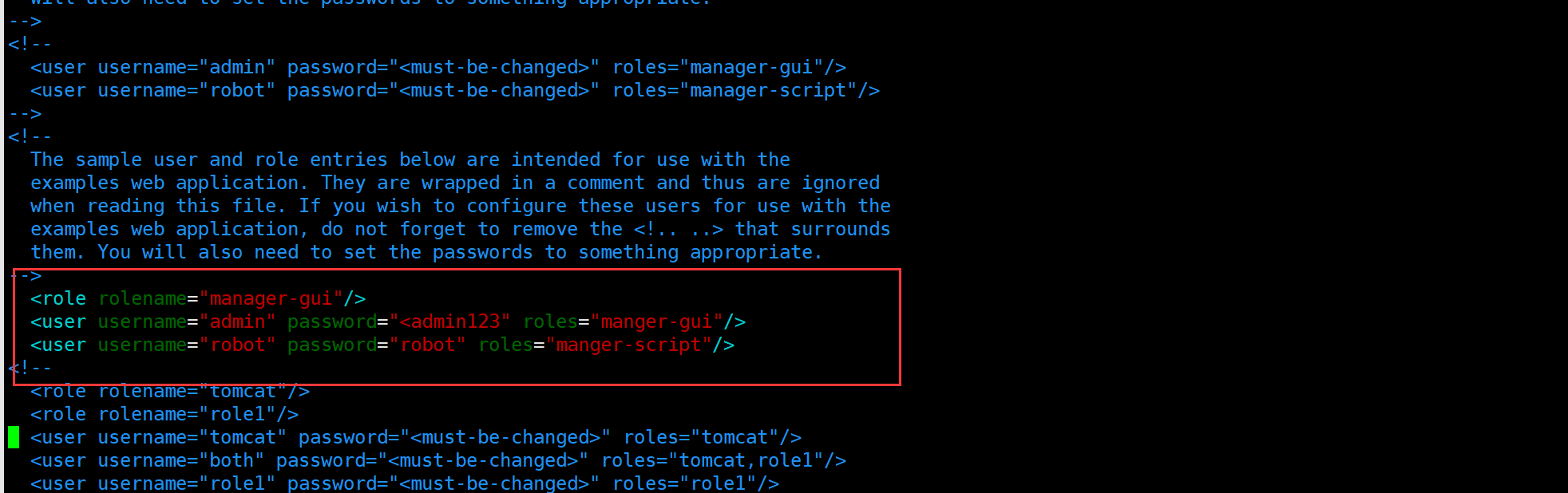Click the red "admin" username value
This screenshot has height=493, width=1568.
tap(237, 321)
